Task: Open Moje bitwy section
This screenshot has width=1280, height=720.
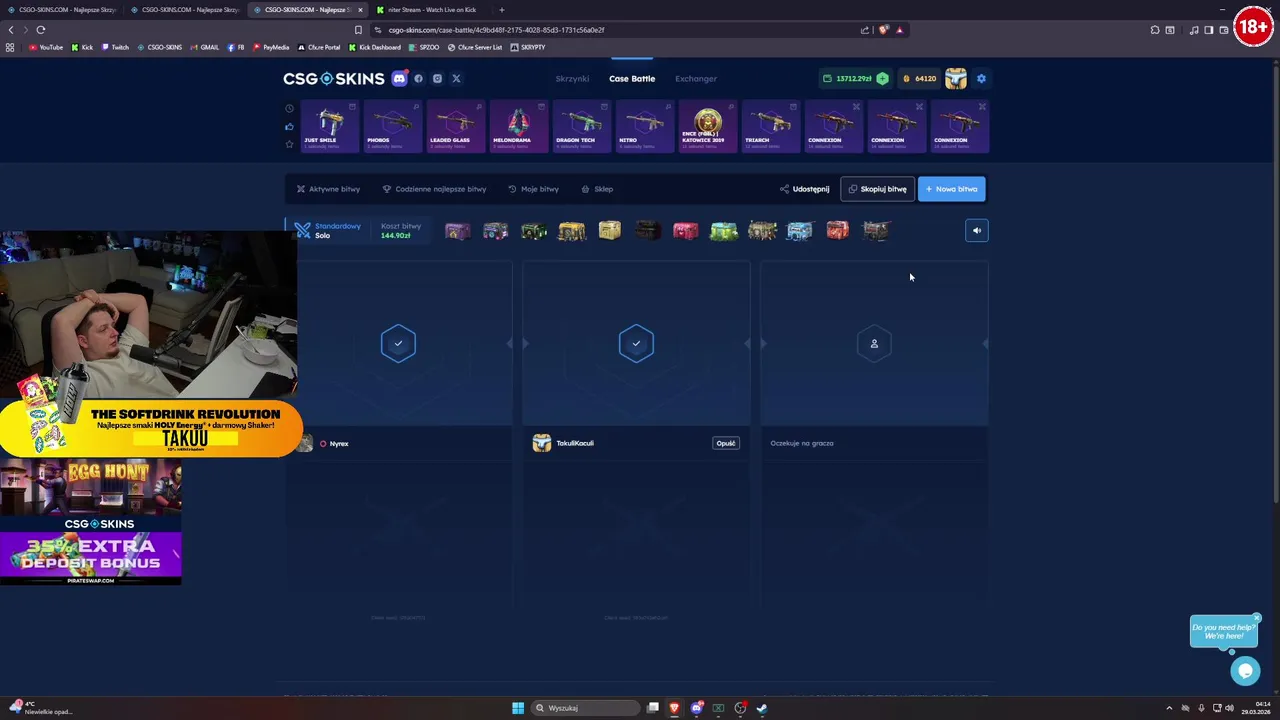Action: [x=533, y=189]
